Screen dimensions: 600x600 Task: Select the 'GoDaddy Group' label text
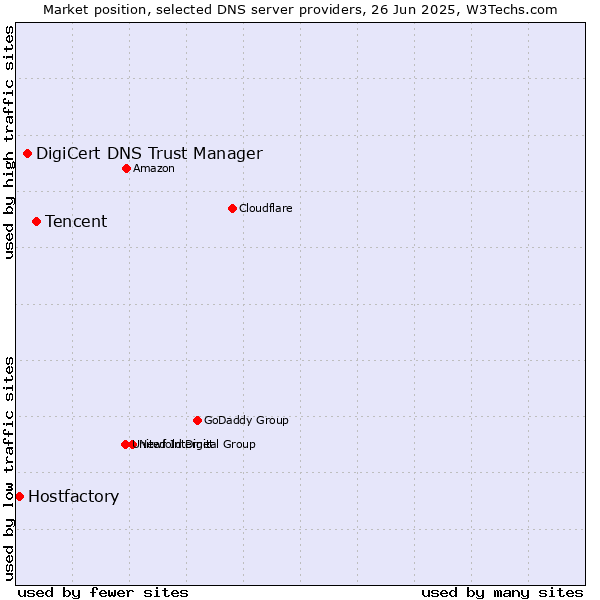click(246, 420)
